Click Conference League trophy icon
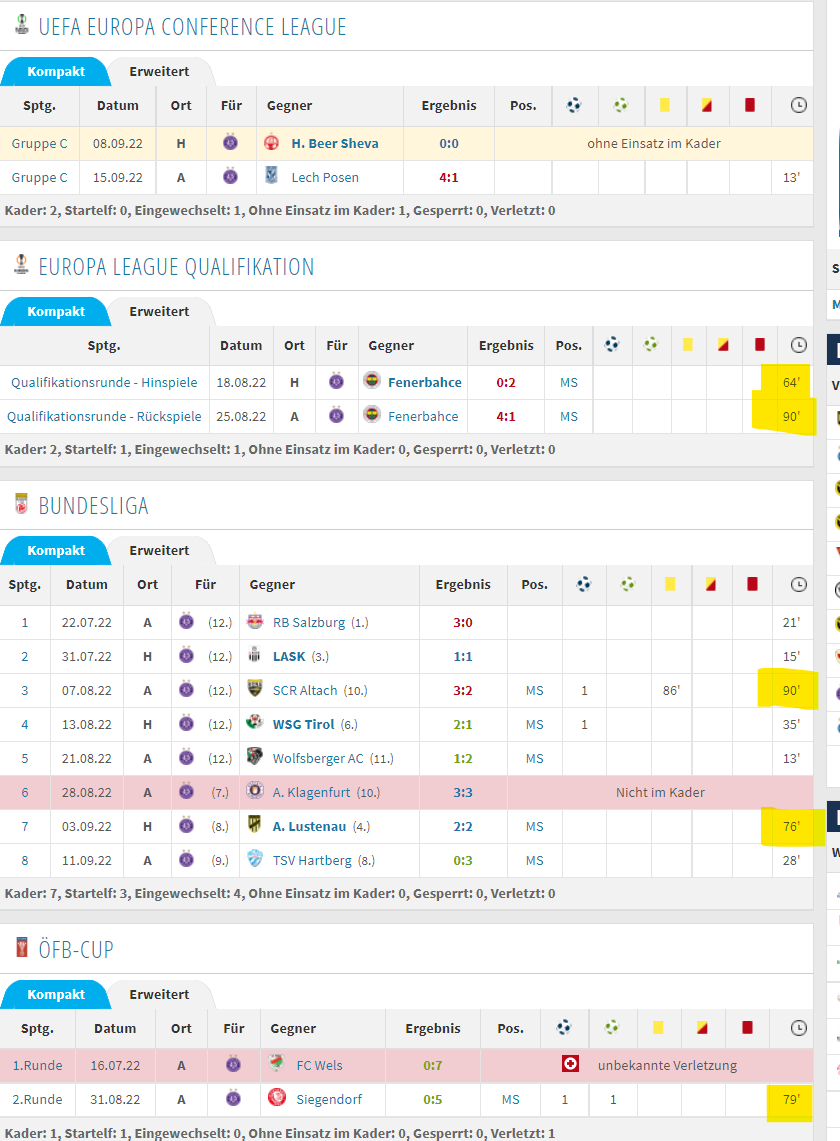 [x=22, y=25]
